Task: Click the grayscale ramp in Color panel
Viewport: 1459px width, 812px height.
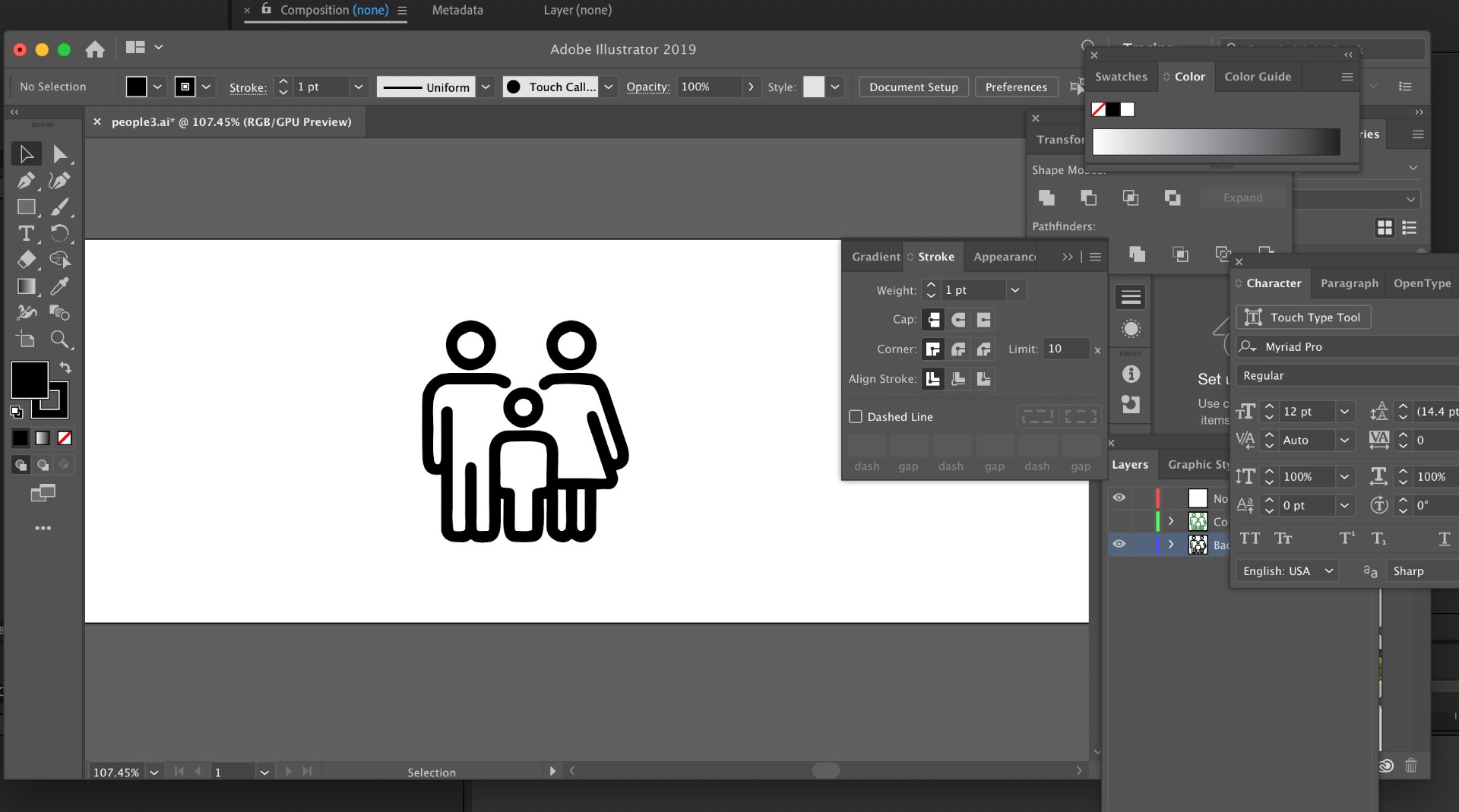Action: click(1216, 142)
